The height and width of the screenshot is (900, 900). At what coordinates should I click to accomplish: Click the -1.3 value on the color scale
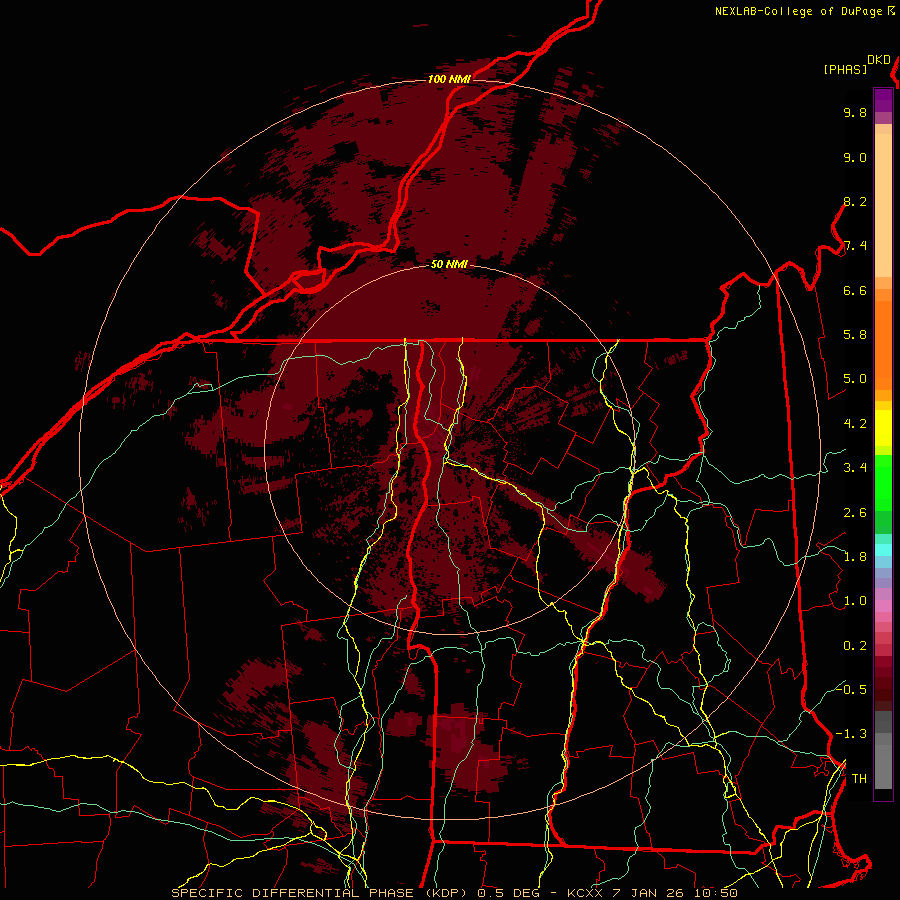851,734
